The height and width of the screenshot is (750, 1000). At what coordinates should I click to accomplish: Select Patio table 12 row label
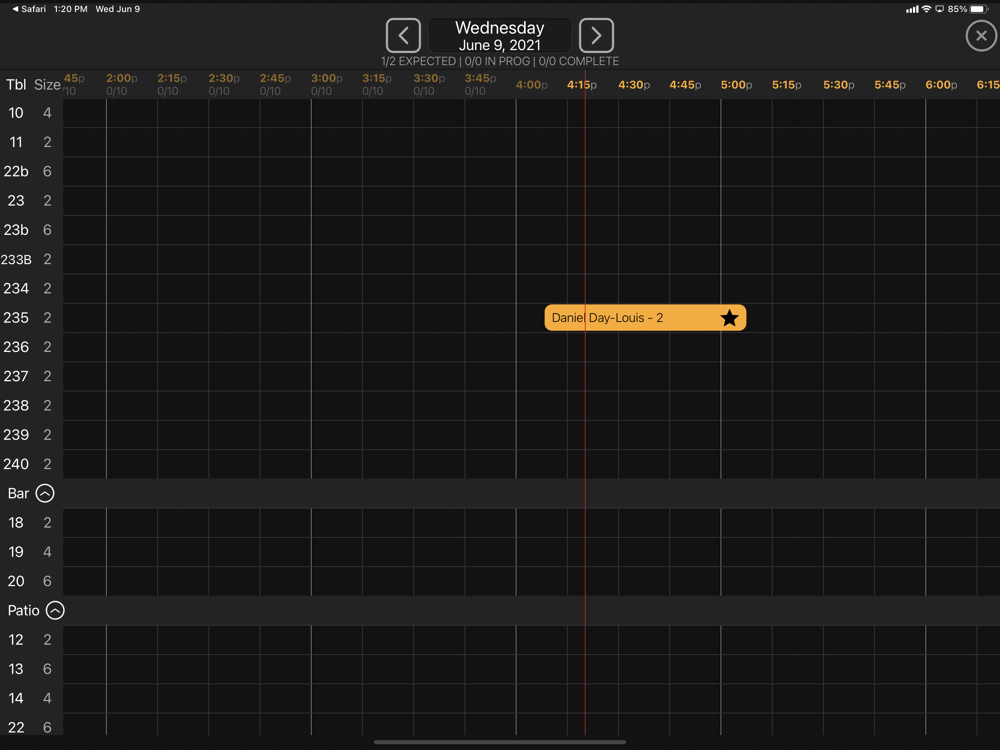(x=16, y=640)
